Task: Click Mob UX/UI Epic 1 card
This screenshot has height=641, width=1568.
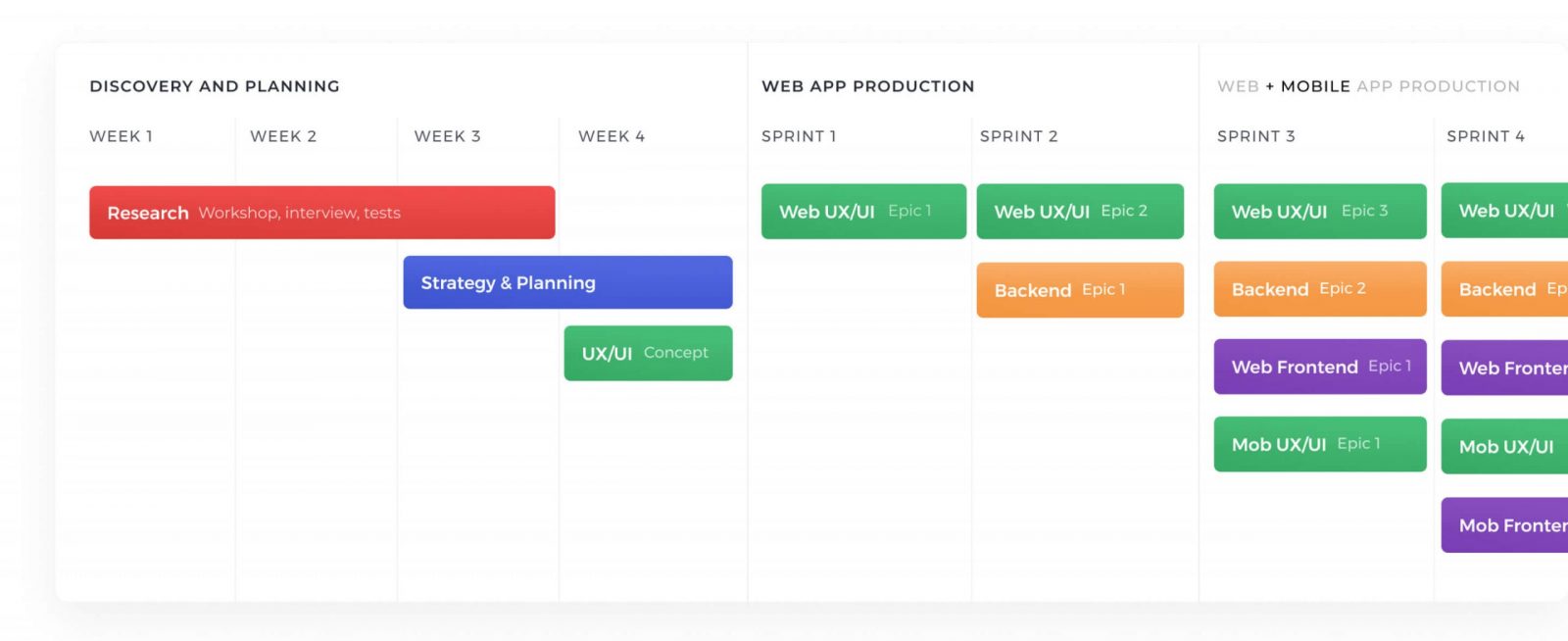Action: pos(1319,444)
